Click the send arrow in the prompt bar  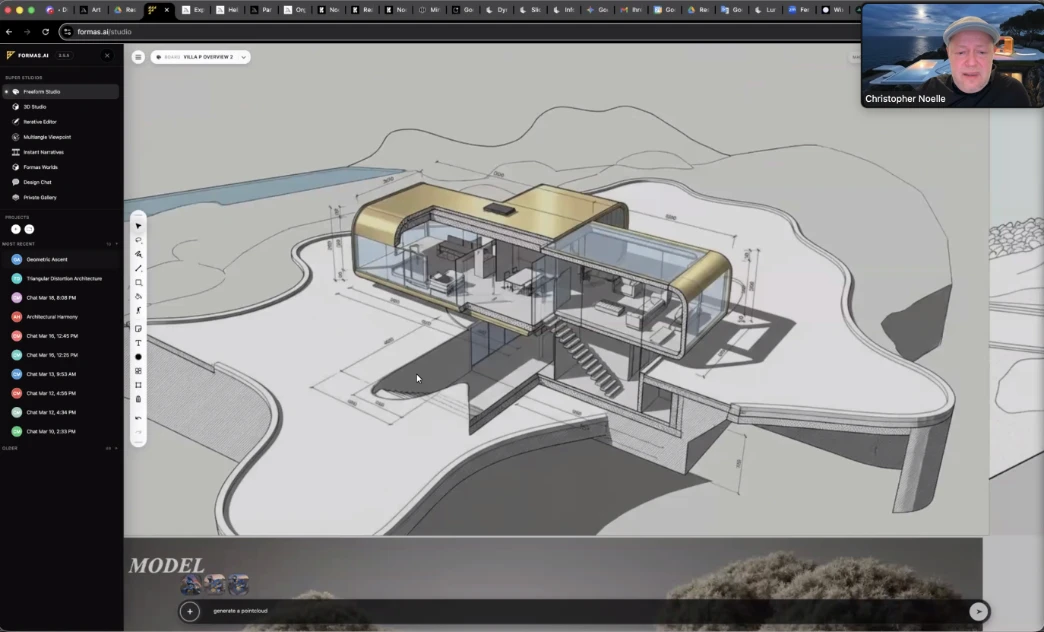click(978, 611)
